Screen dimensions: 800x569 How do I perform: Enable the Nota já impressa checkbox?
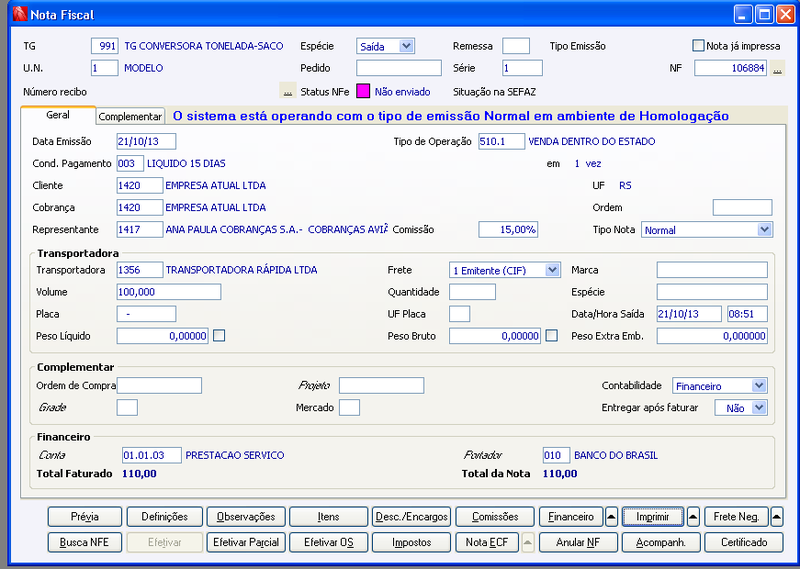[x=698, y=46]
